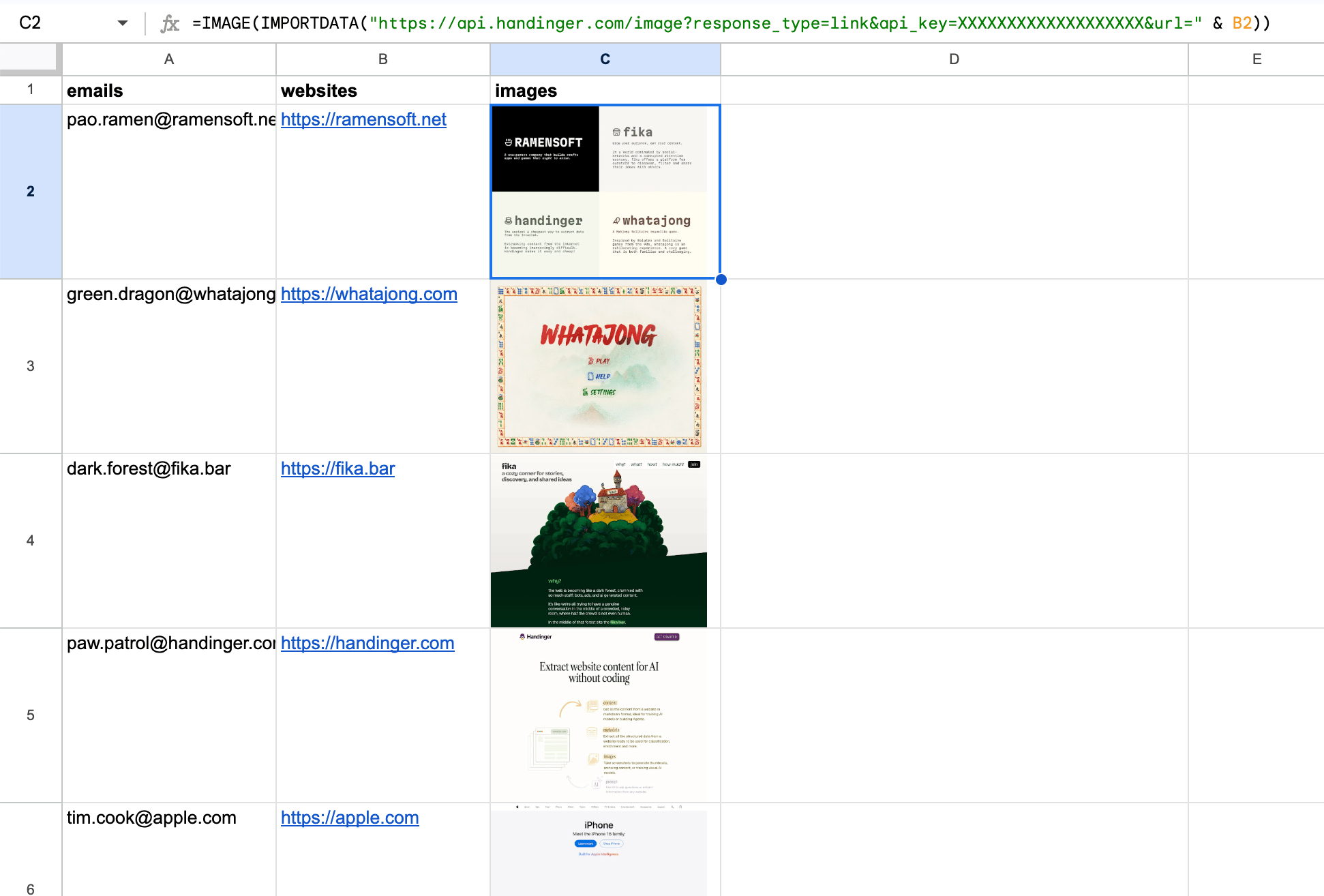
Task: Select column B header
Action: pyautogui.click(x=382, y=59)
